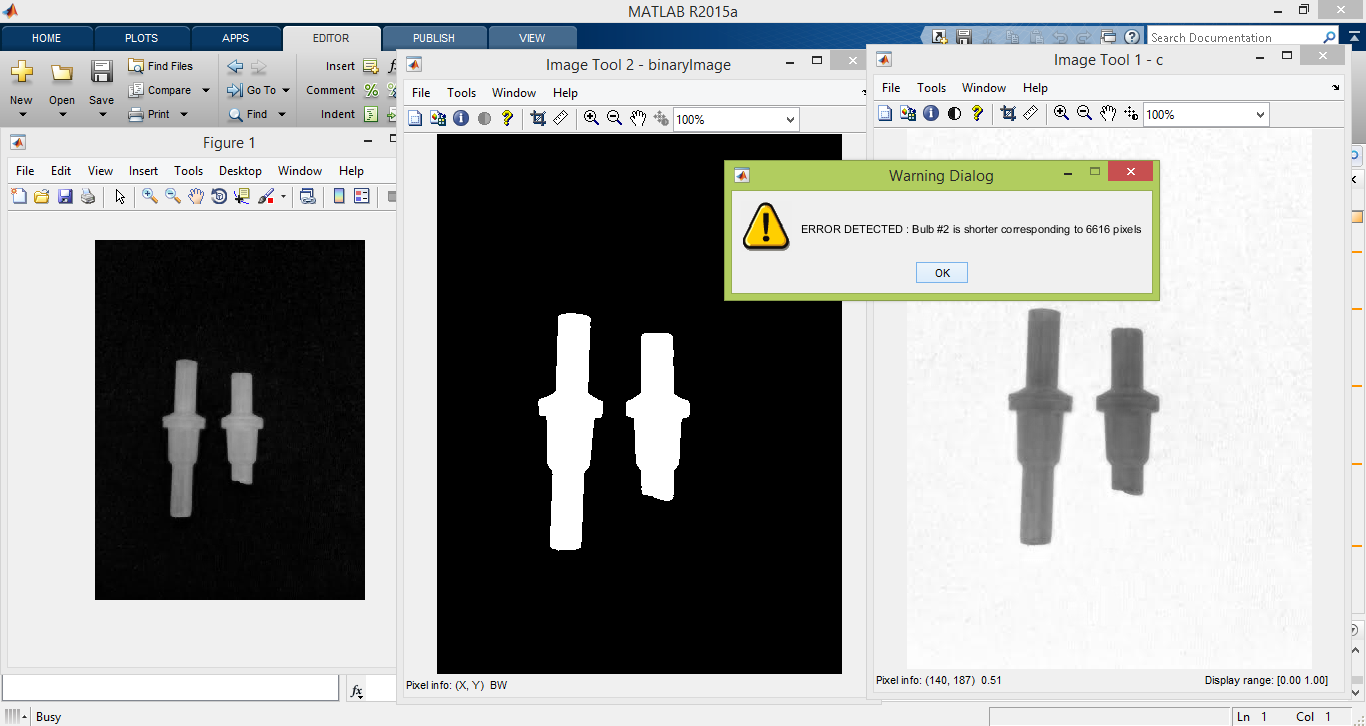Click window/level drag tool in Image Tool 1

[x=1131, y=114]
